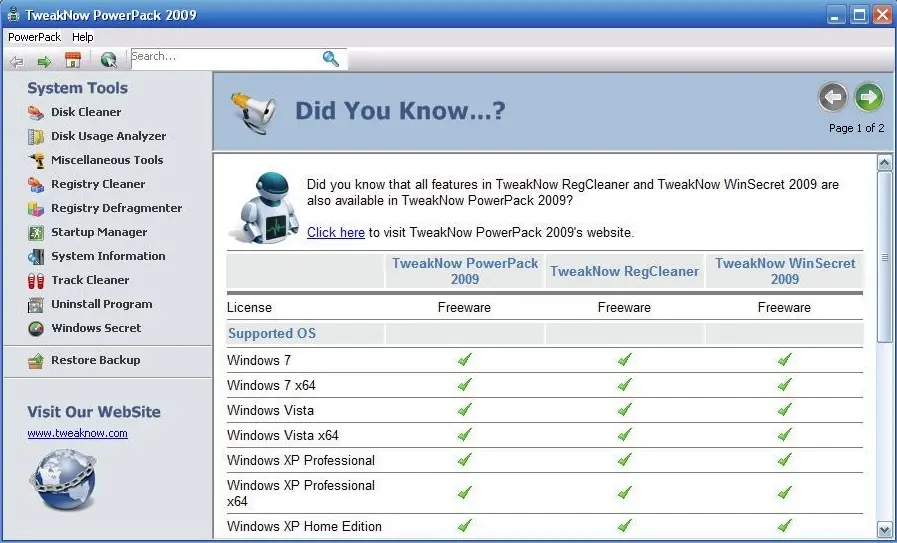Open Startup Manager
897x543 pixels.
click(99, 232)
